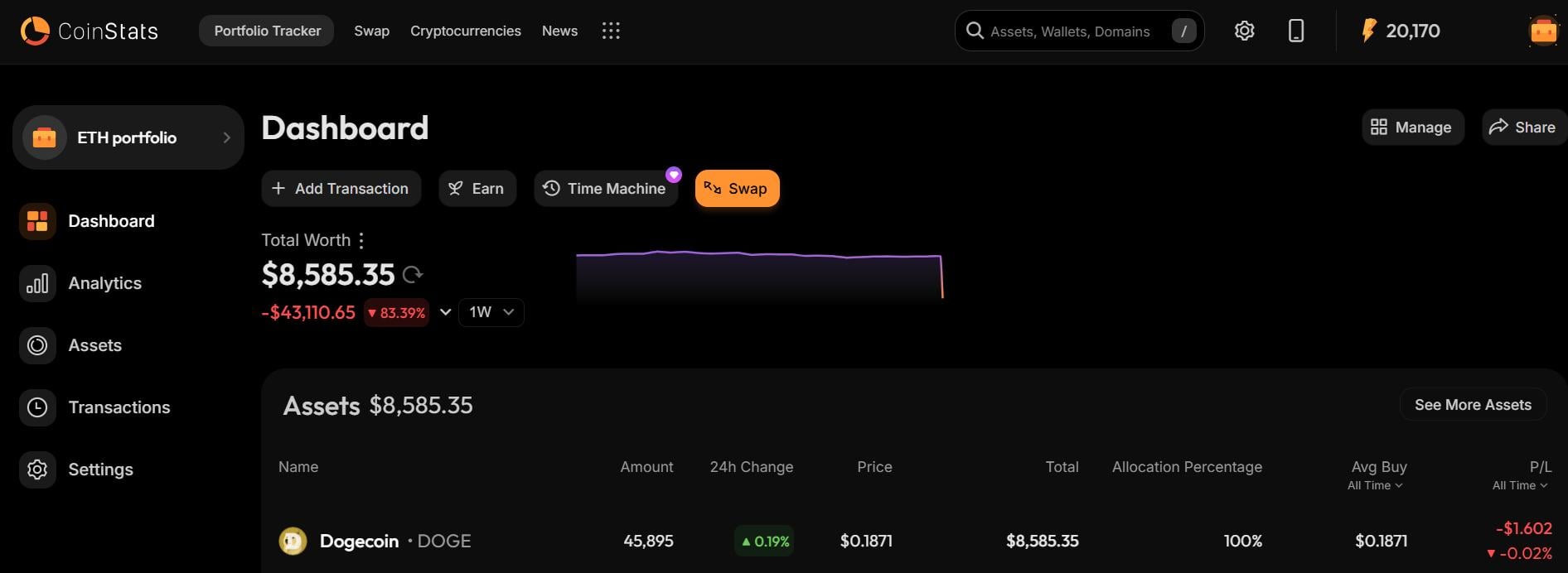Click See More Assets button
1568x573 pixels.
(1472, 405)
